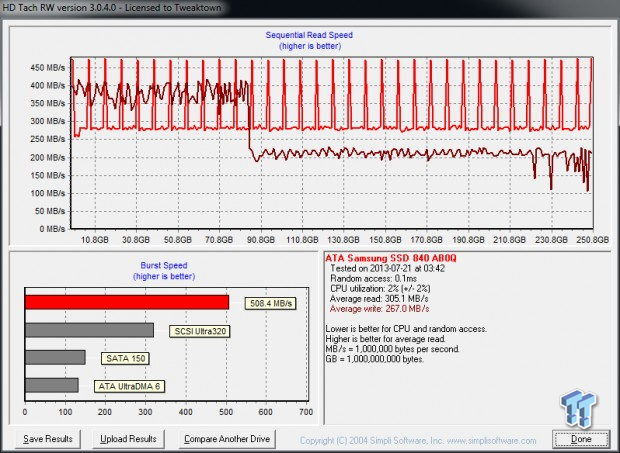
Task: Click the HD Tach RW window title
Action: click(x=112, y=8)
